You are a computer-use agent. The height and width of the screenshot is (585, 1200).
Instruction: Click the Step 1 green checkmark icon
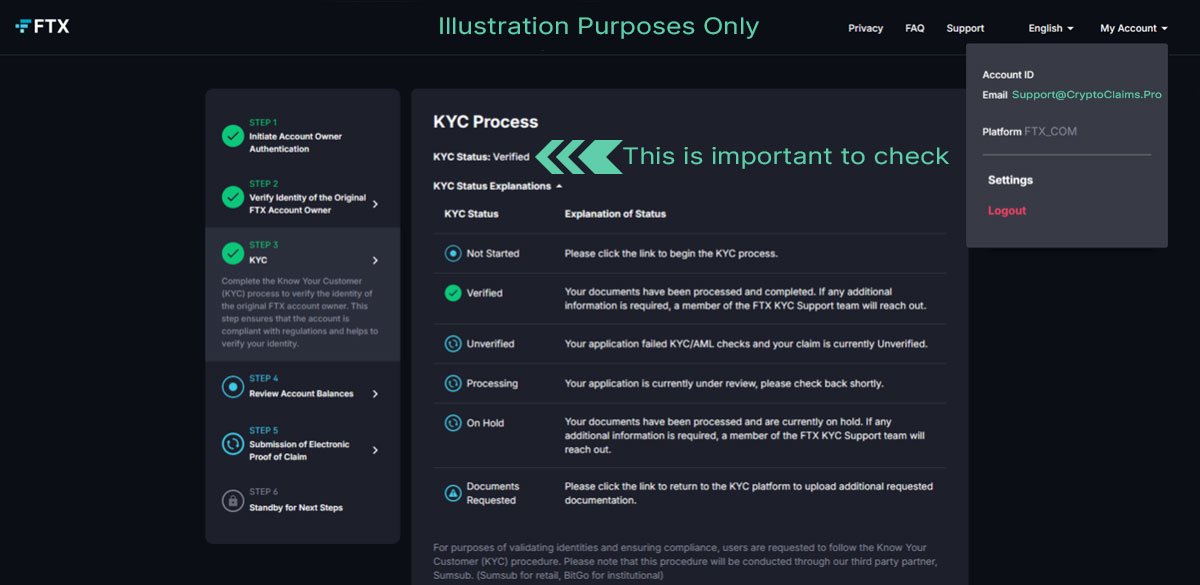(x=233, y=136)
